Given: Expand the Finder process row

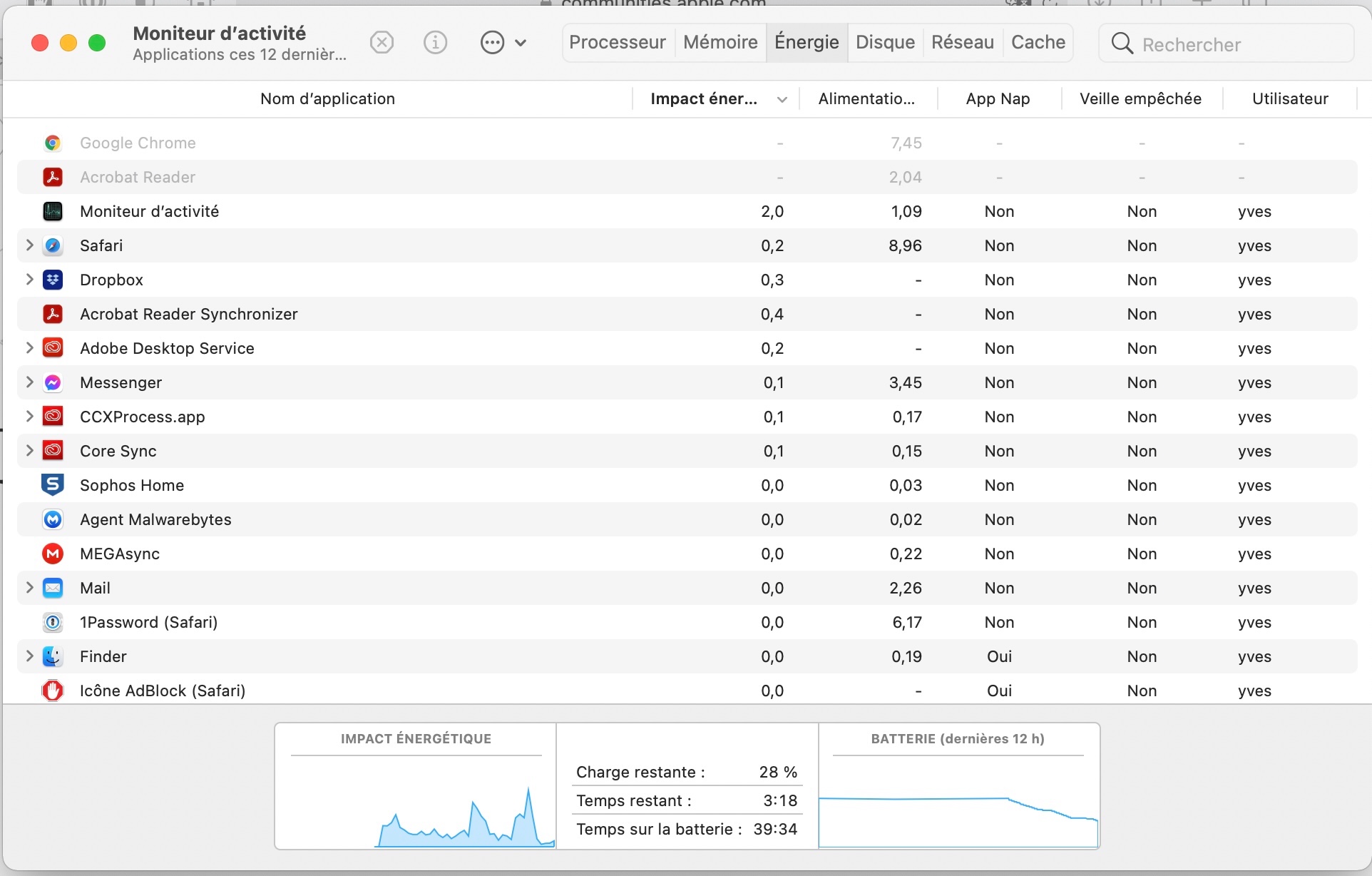Looking at the screenshot, I should click(x=29, y=656).
